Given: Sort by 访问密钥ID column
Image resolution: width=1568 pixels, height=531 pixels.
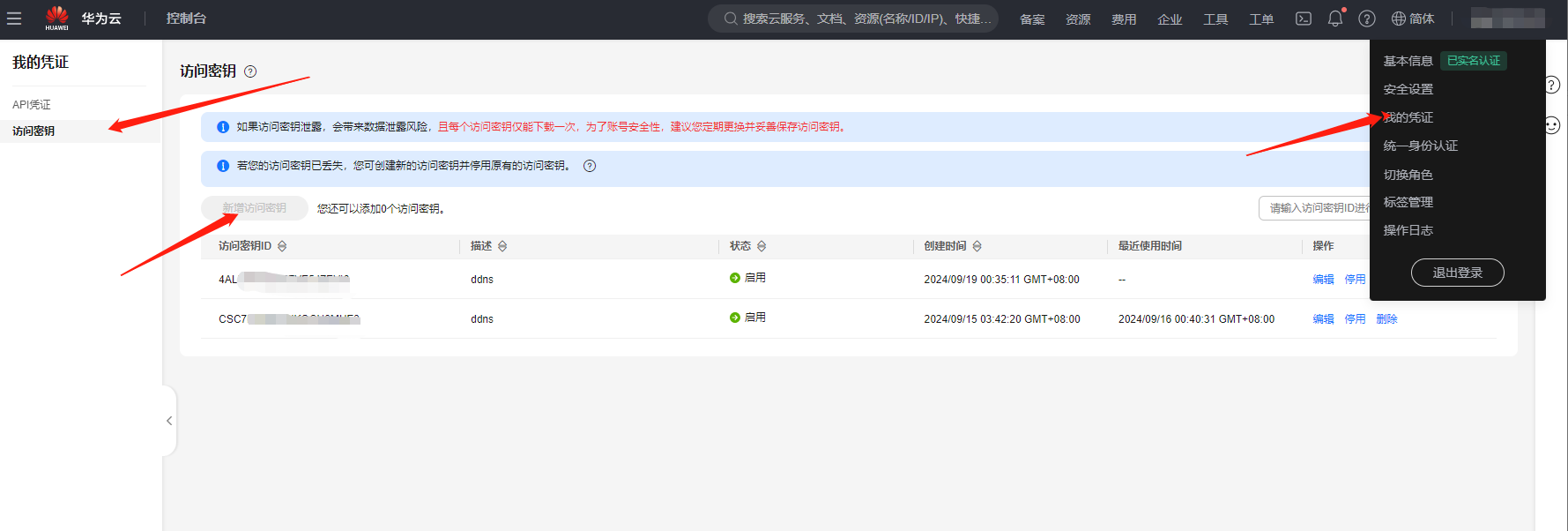Looking at the screenshot, I should tap(282, 246).
